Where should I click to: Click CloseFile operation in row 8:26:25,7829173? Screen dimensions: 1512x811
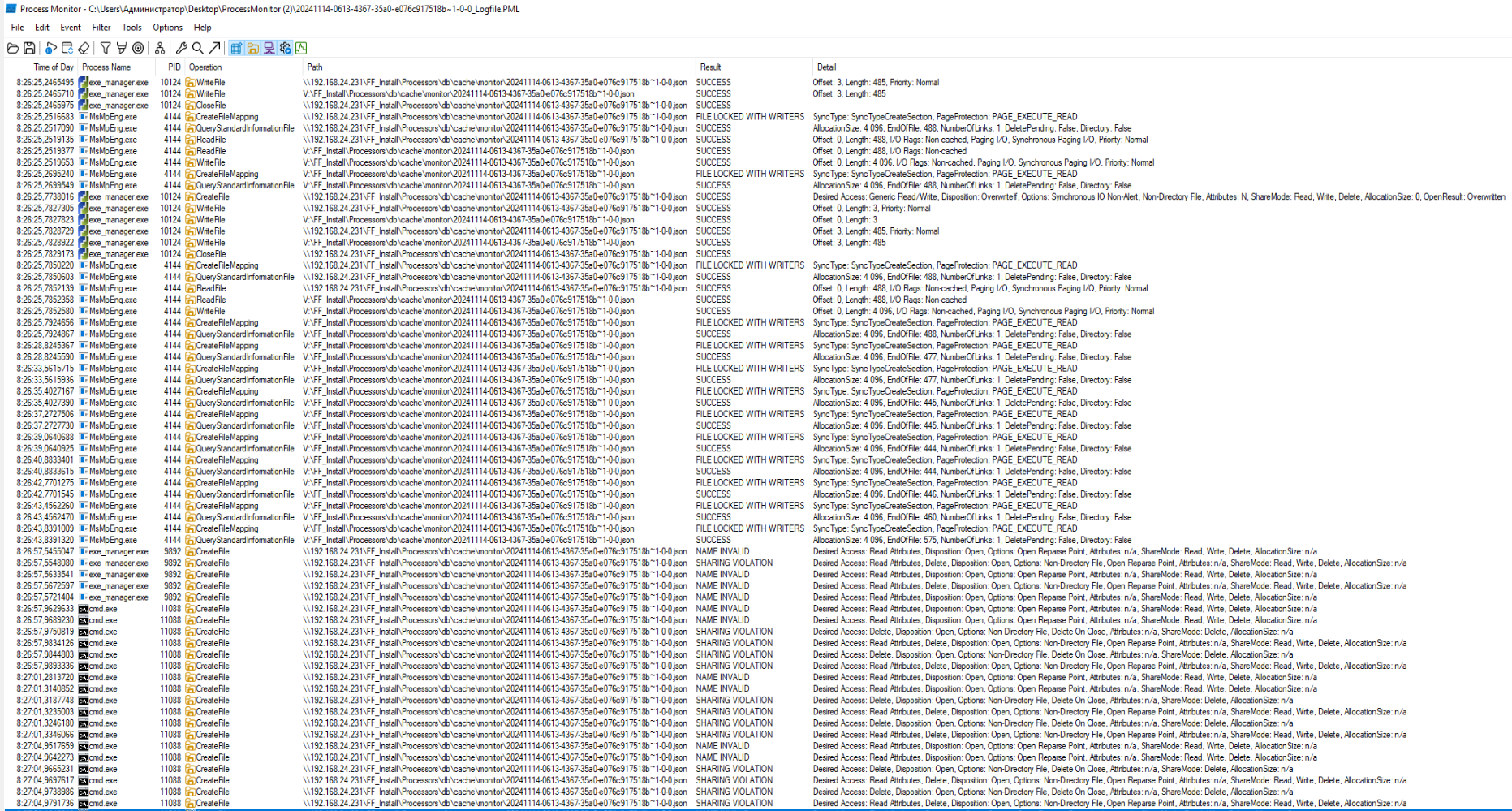point(211,254)
